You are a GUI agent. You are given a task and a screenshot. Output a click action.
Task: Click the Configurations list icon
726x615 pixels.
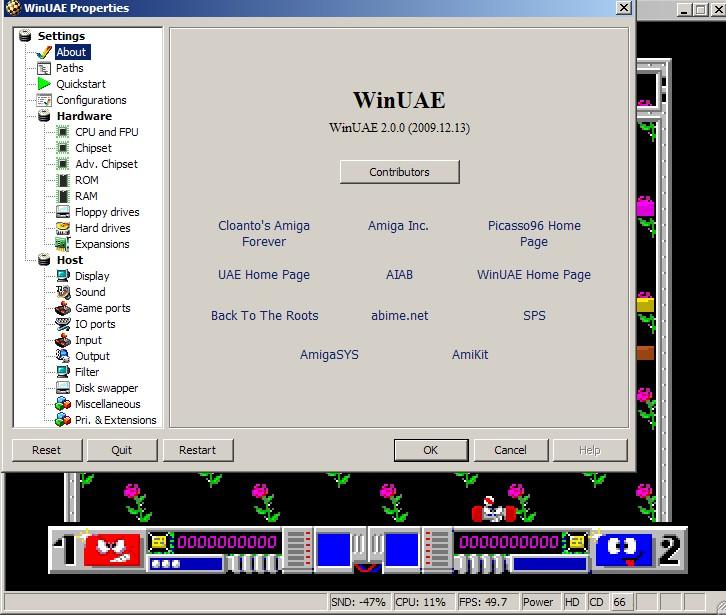[44, 100]
